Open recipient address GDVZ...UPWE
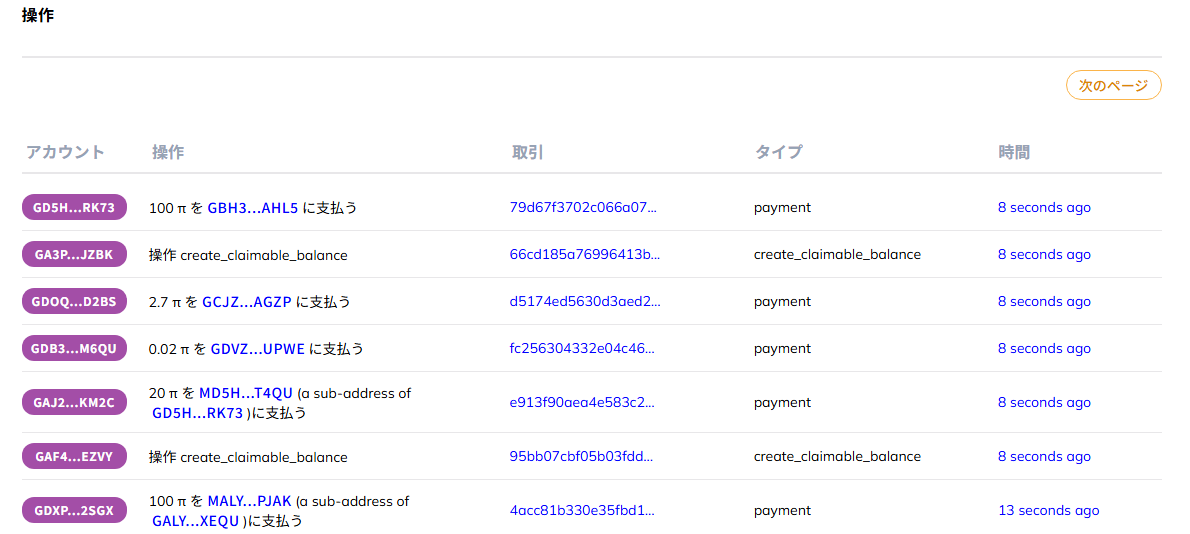Viewport: 1190px width, 534px height. click(257, 349)
